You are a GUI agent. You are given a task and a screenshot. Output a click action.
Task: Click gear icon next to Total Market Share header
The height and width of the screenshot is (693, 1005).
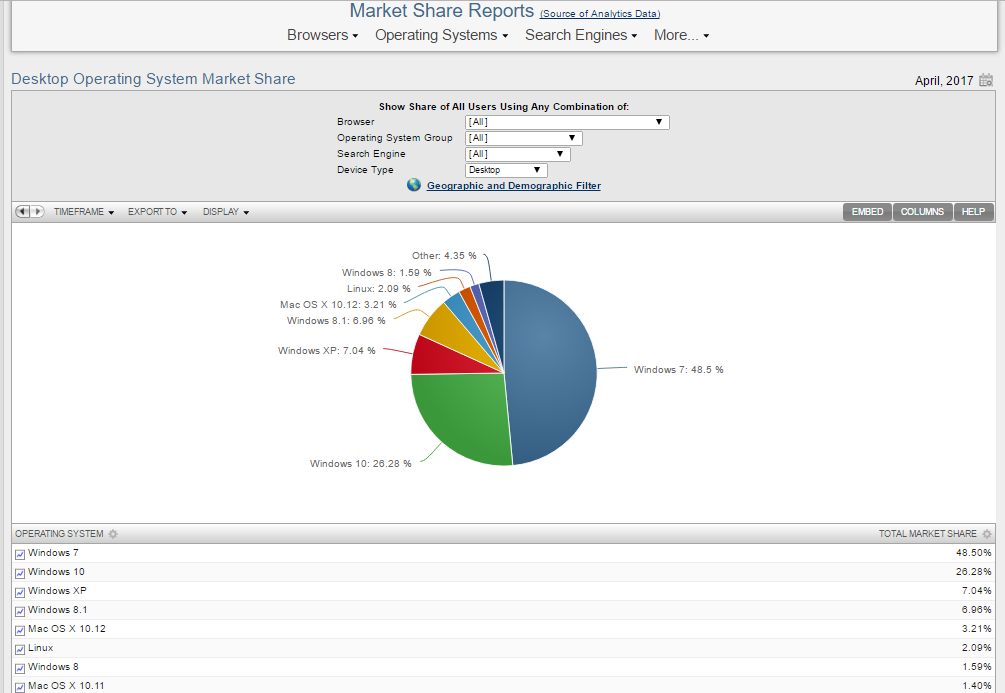click(x=987, y=534)
